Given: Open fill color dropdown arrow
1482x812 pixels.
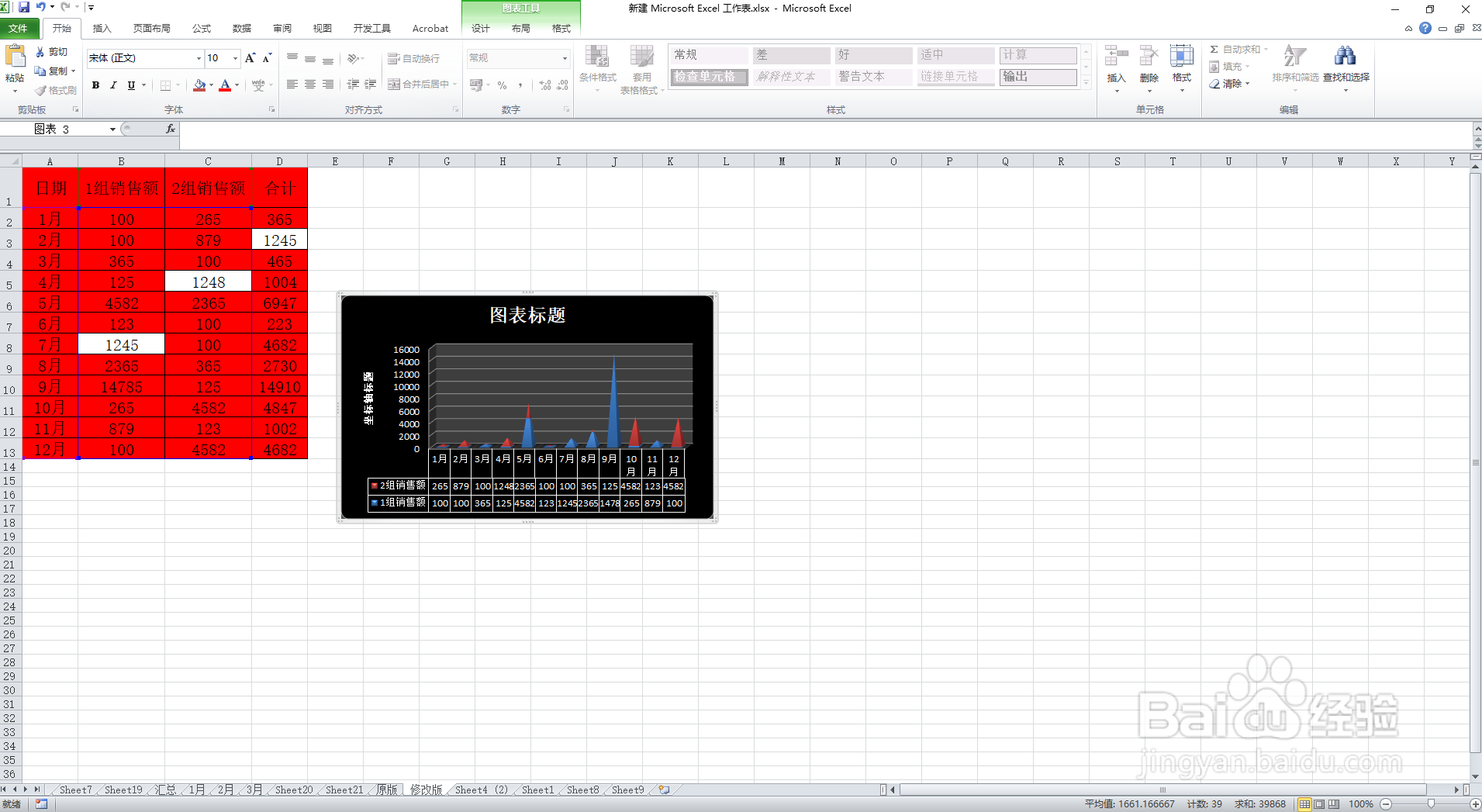Looking at the screenshot, I should (211, 85).
